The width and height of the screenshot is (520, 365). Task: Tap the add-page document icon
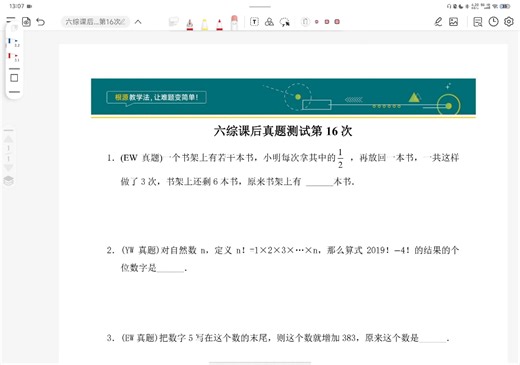(26, 22)
